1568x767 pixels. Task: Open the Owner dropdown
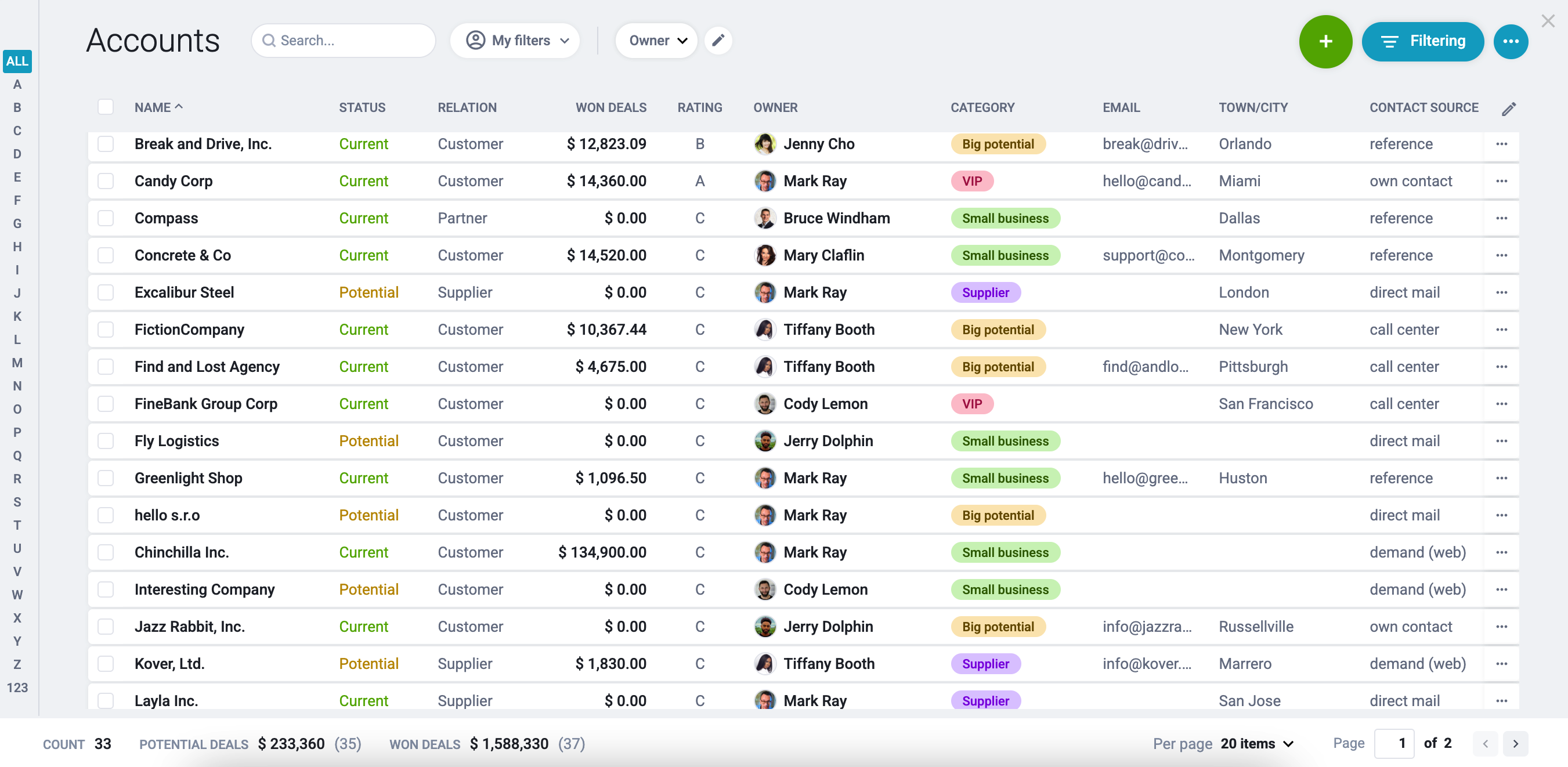pos(656,41)
